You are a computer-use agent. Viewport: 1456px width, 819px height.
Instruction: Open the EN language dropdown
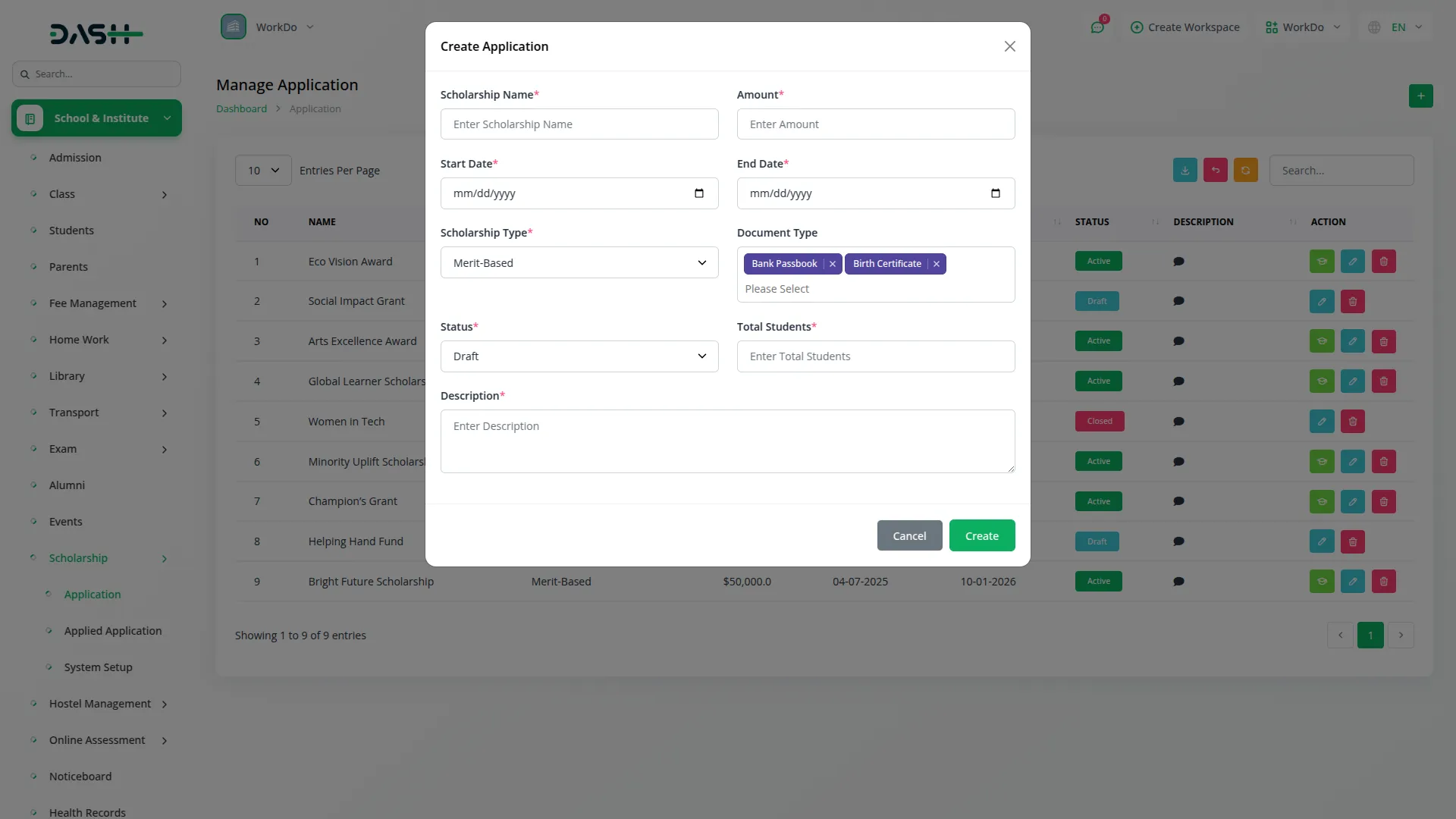pyautogui.click(x=1398, y=27)
